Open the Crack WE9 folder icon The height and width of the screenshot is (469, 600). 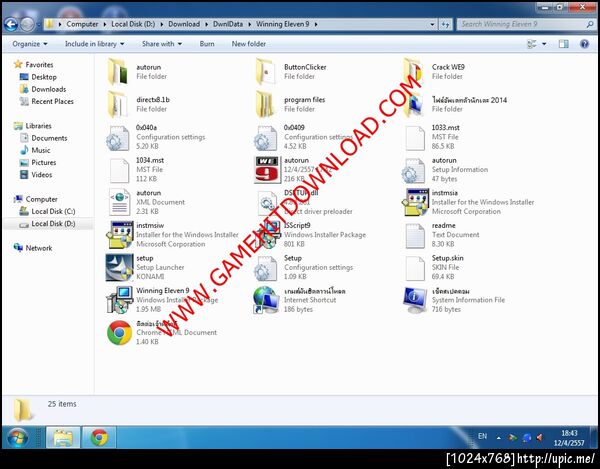pos(413,71)
